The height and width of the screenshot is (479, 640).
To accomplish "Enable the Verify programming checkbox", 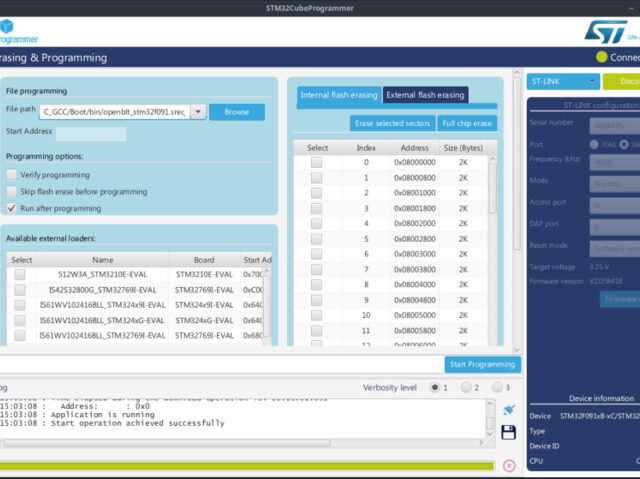I will 12,175.
